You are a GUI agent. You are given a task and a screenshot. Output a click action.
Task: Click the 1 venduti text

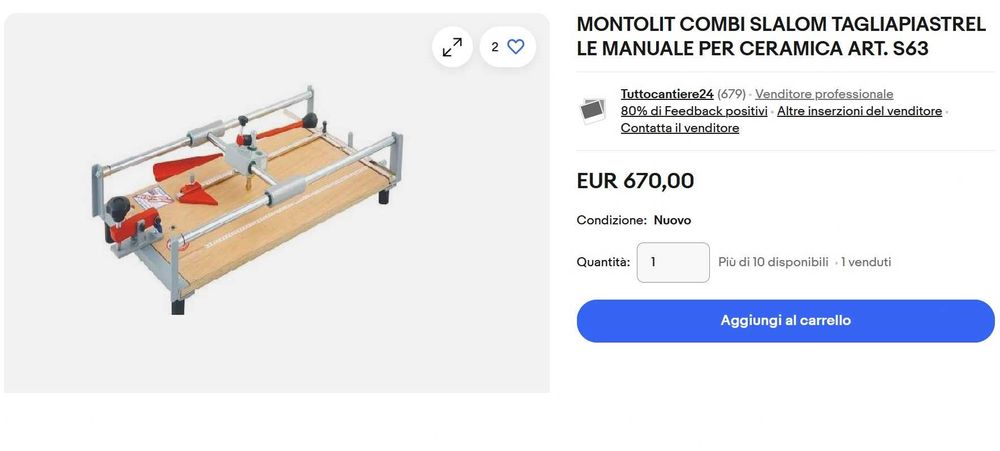[x=866, y=262]
